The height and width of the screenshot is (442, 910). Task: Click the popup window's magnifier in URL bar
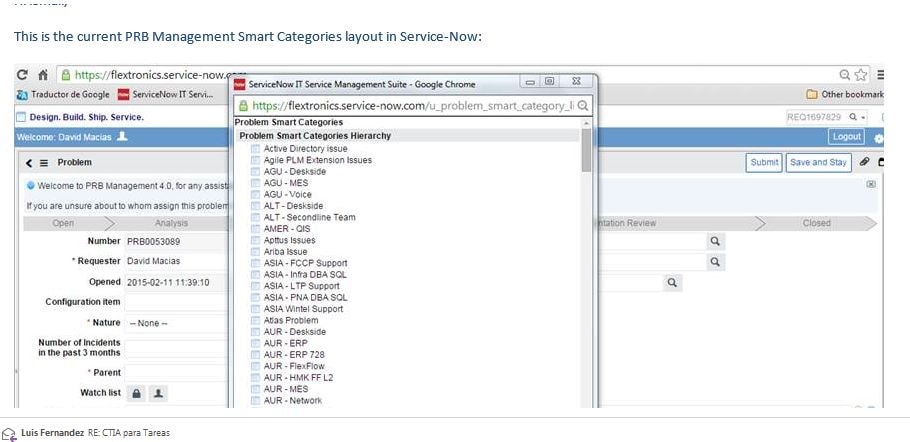point(583,106)
